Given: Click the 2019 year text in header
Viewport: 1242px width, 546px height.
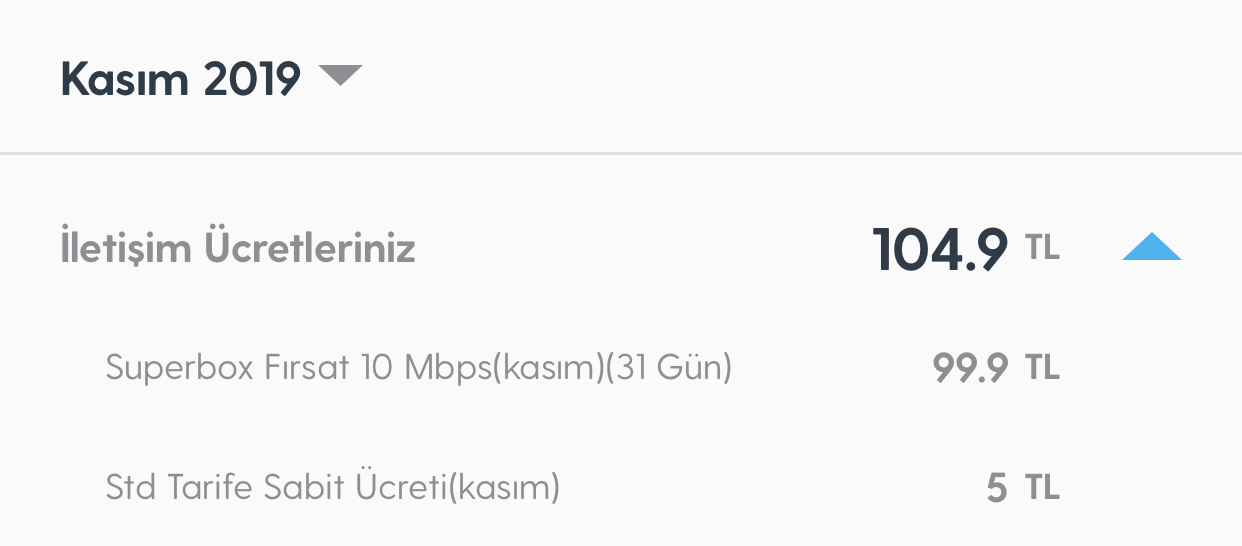Looking at the screenshot, I should tap(252, 78).
